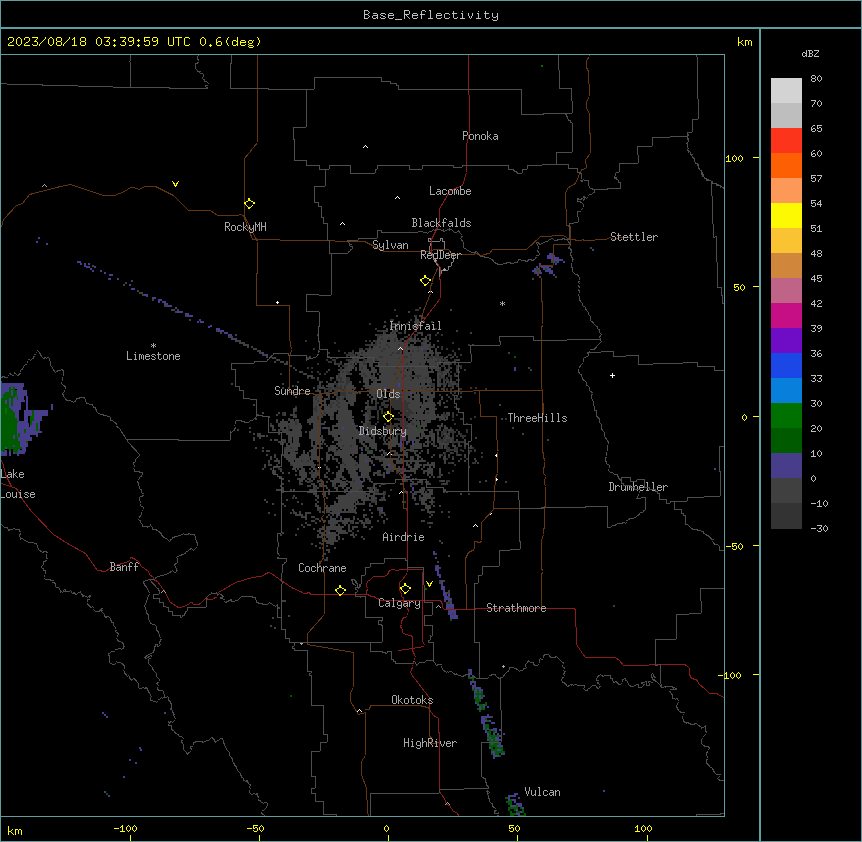Image resolution: width=862 pixels, height=842 pixels.
Task: Click the -50 tick label on the right axis
Action: pos(734,546)
